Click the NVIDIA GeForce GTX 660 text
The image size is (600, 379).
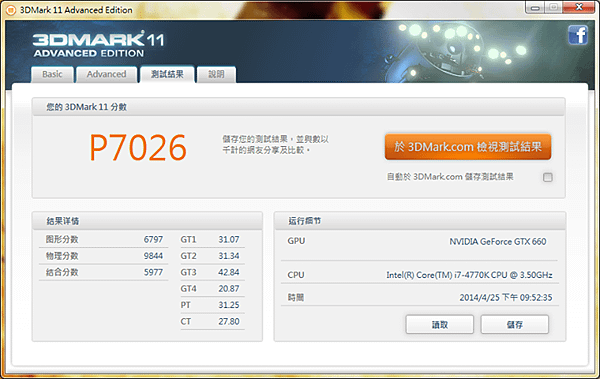pyautogui.click(x=498, y=242)
